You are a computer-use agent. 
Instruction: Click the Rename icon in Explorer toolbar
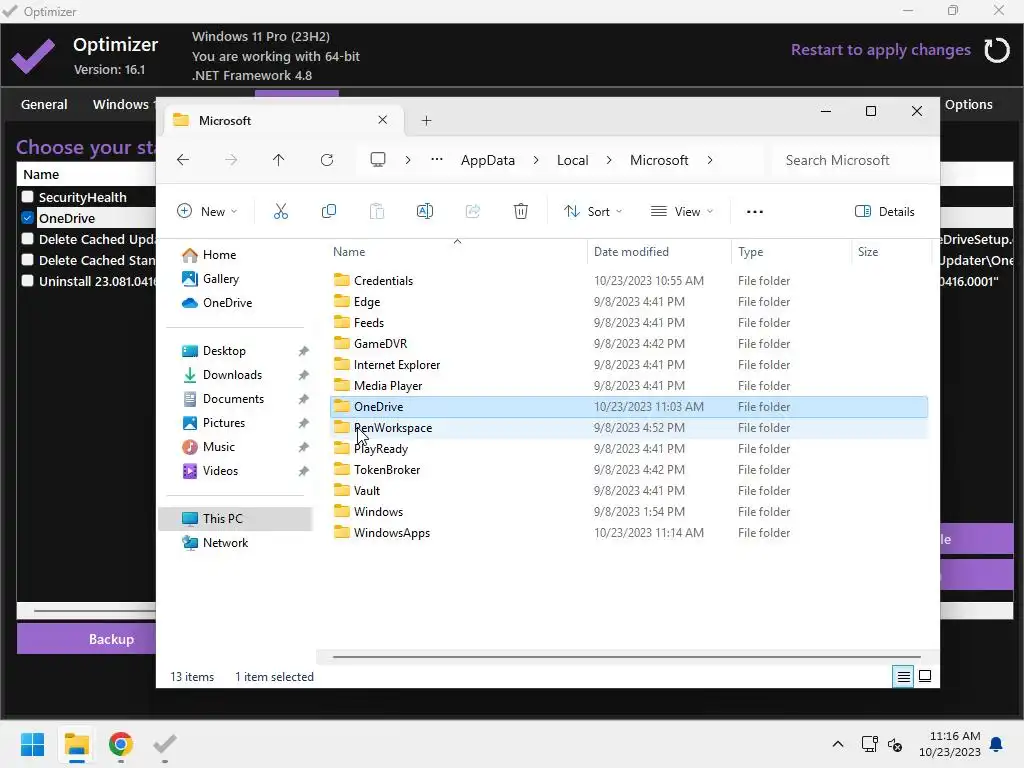(x=425, y=212)
